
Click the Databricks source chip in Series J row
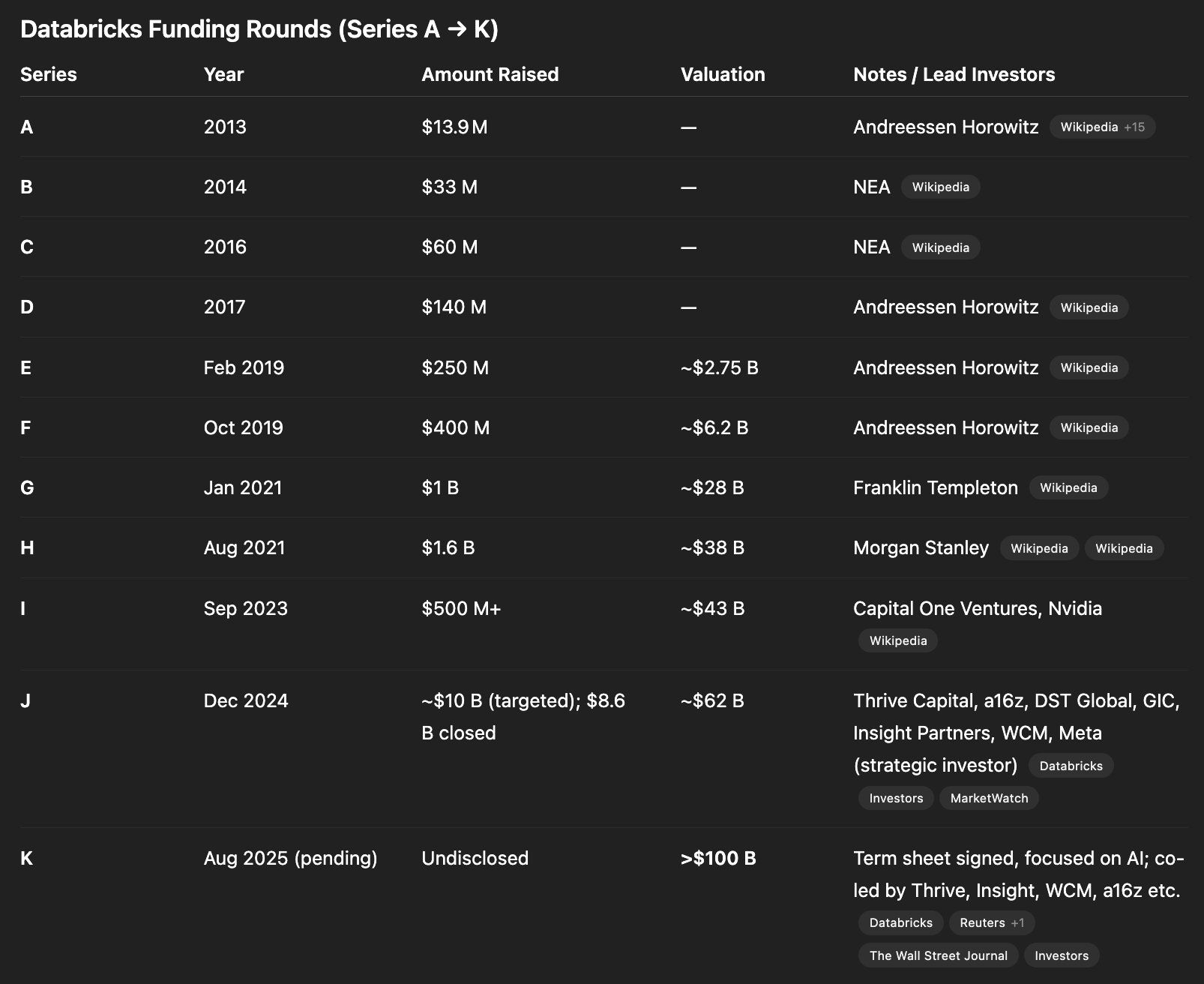[x=1071, y=766]
